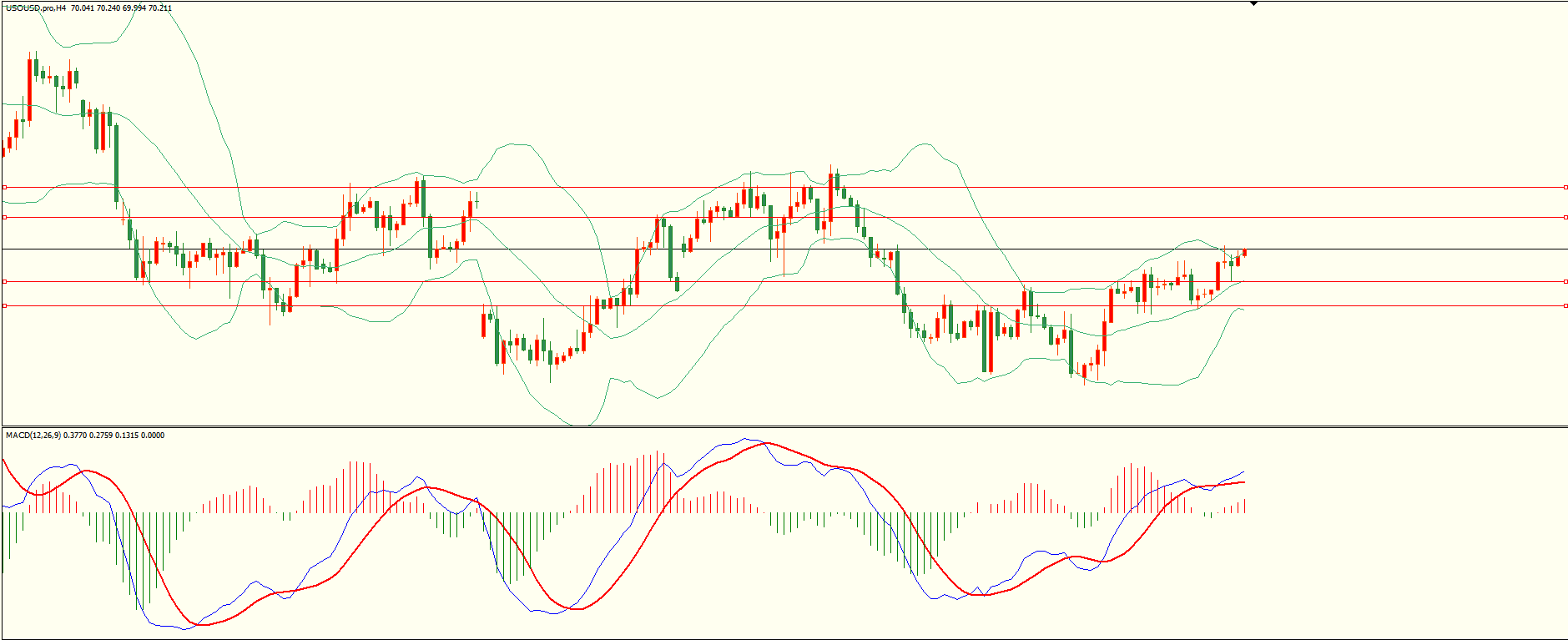Select left handle of topmost red horizontal line
The height and width of the screenshot is (640, 1568).
[4, 188]
